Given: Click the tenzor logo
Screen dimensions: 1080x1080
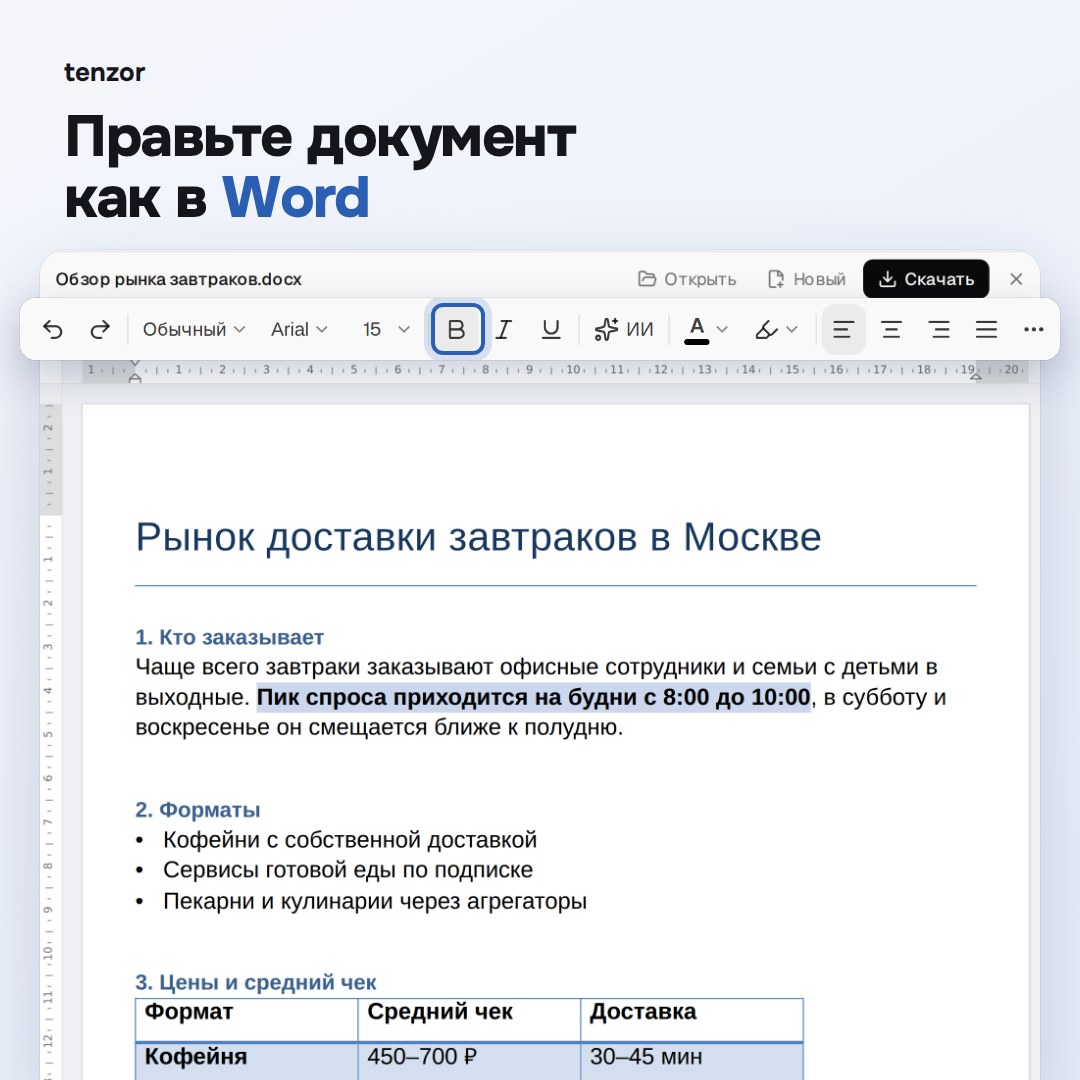Looking at the screenshot, I should point(105,72).
